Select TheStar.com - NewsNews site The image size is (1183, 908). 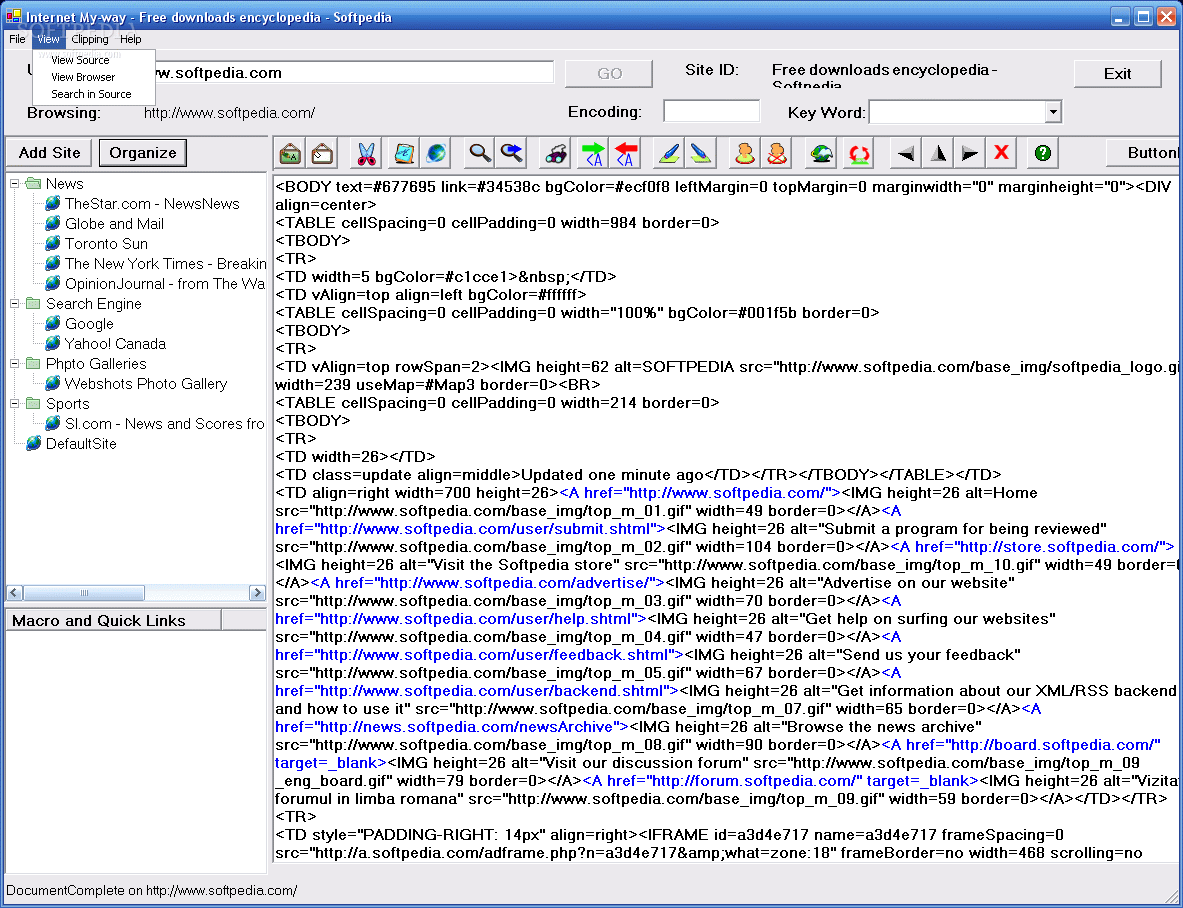tap(152, 204)
